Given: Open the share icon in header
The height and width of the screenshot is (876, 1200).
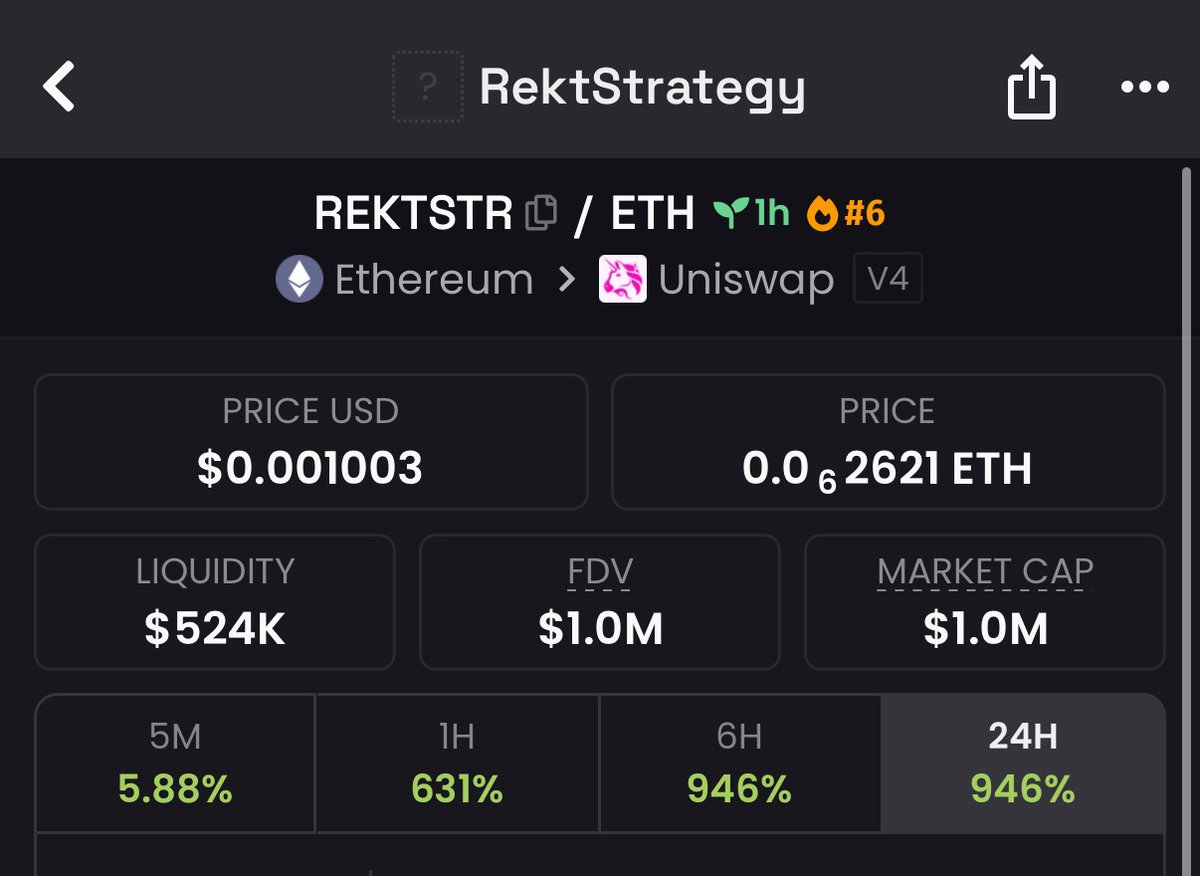Looking at the screenshot, I should 1030,87.
